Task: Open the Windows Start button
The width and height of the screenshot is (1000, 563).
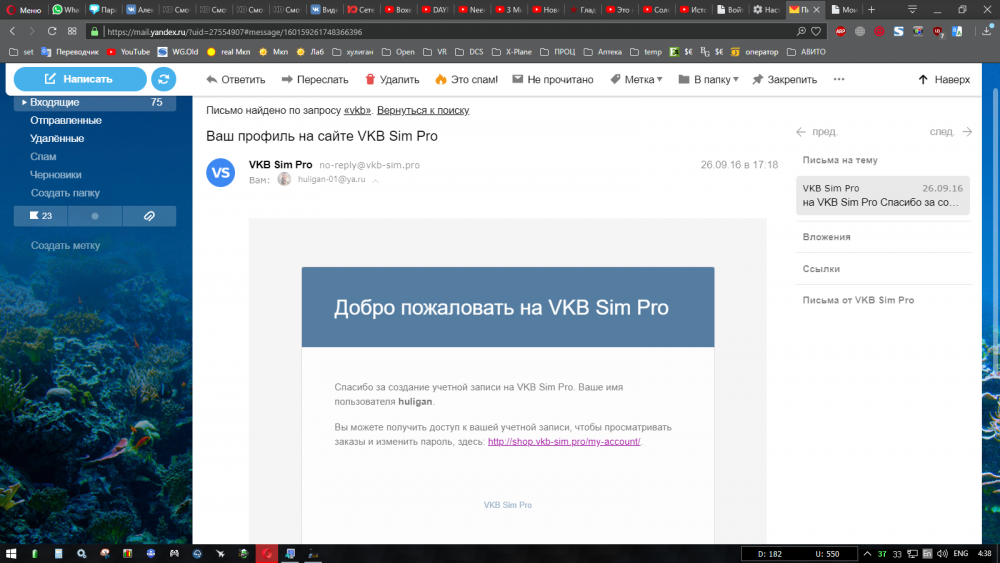Action: coord(11,553)
